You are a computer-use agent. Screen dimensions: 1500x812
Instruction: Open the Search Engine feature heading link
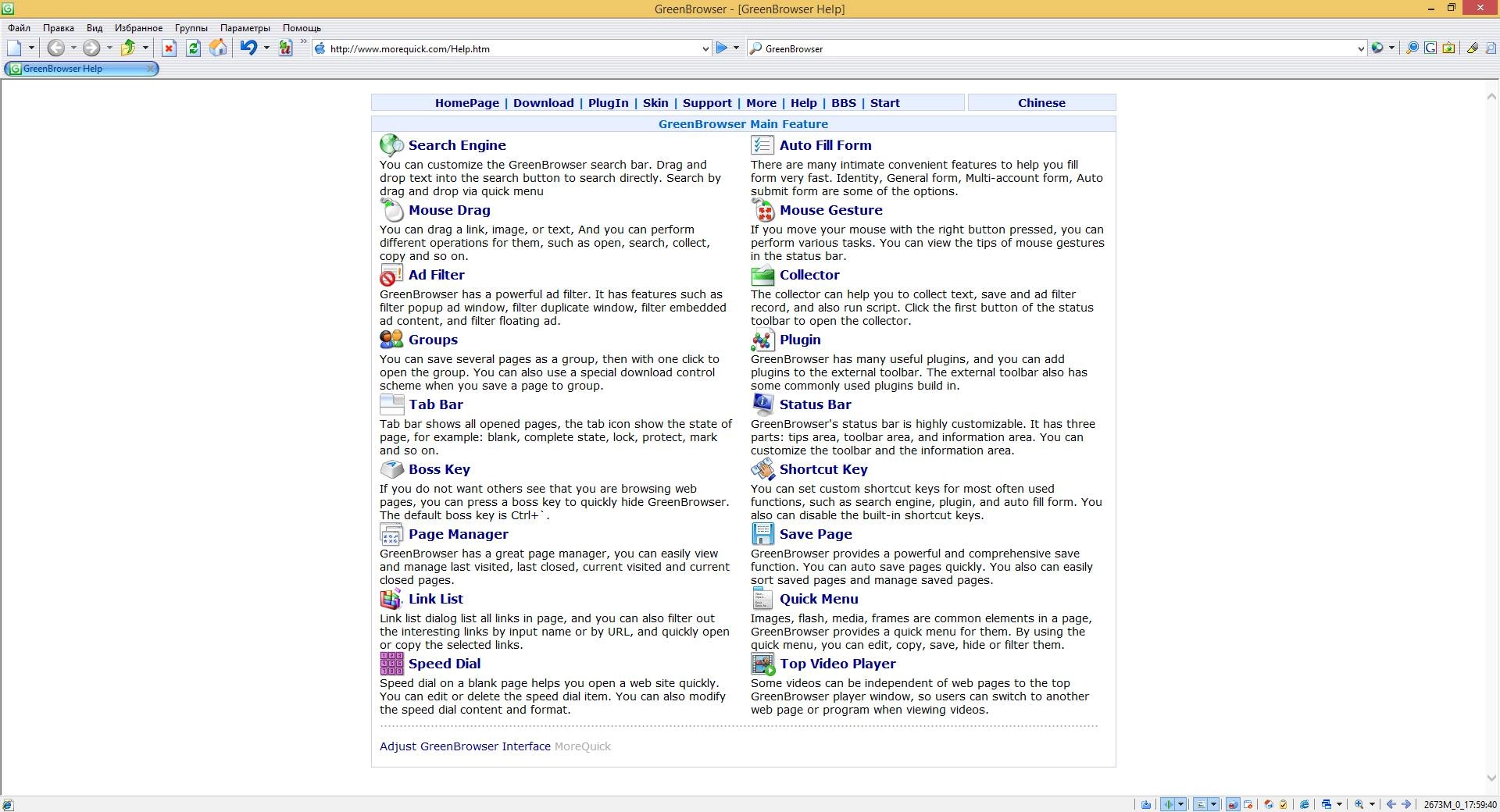tap(457, 145)
